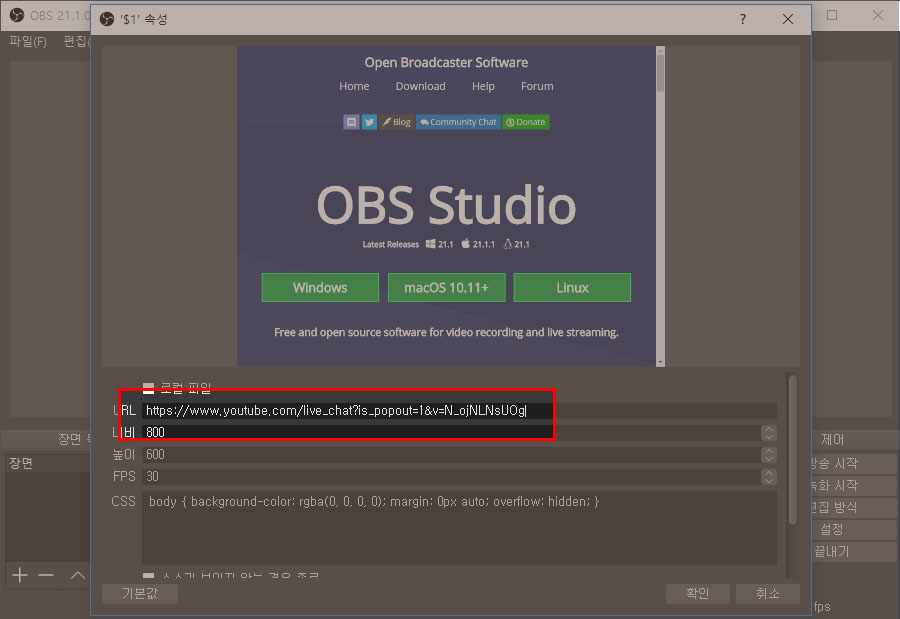The height and width of the screenshot is (619, 900).
Task: Open the Community Chat badge
Action: point(458,122)
